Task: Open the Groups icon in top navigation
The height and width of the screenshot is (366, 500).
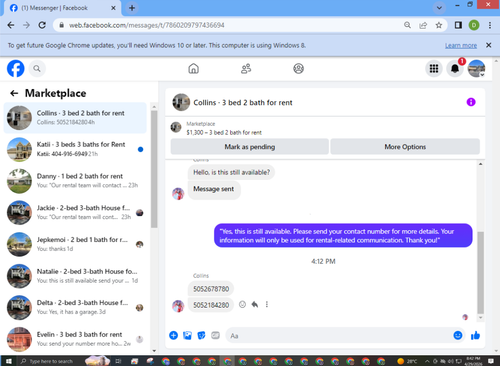Action: click(x=298, y=68)
